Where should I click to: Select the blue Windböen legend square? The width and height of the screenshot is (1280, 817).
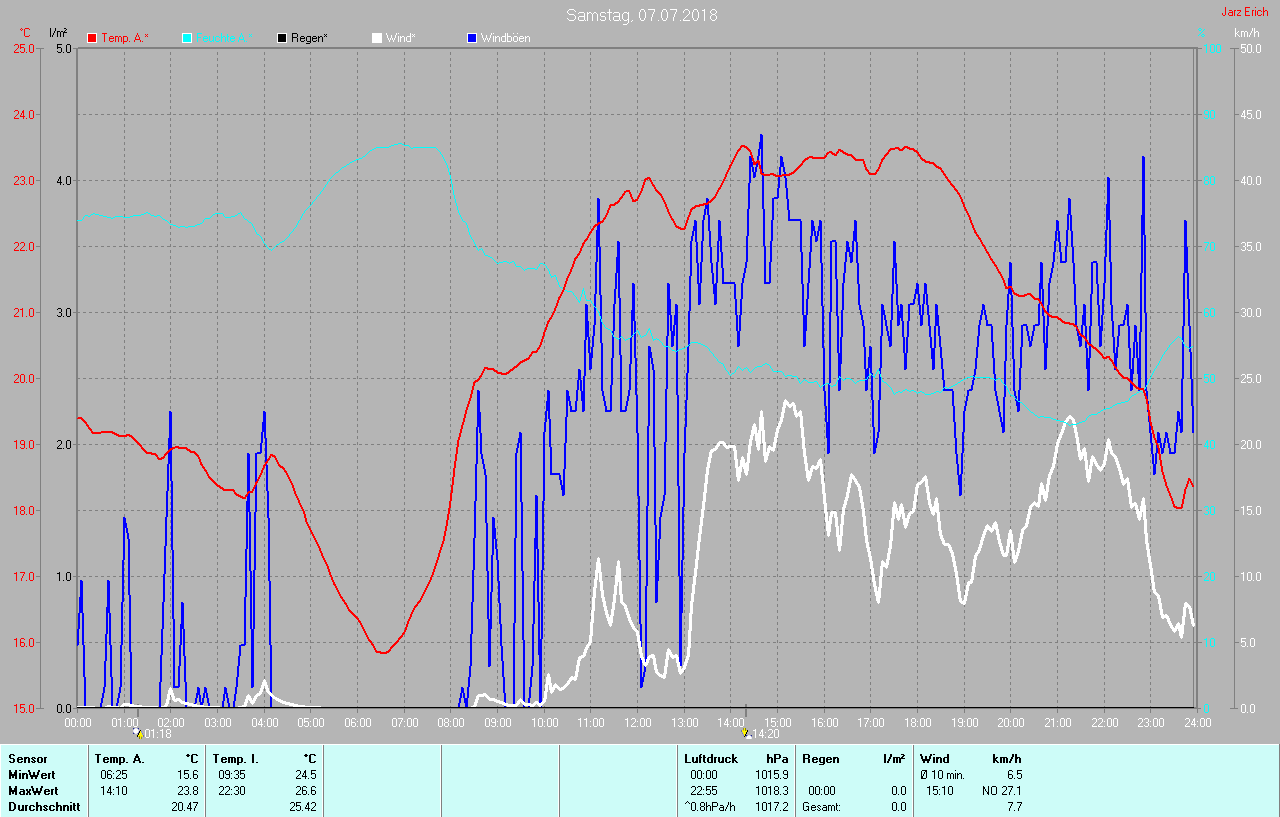472,38
